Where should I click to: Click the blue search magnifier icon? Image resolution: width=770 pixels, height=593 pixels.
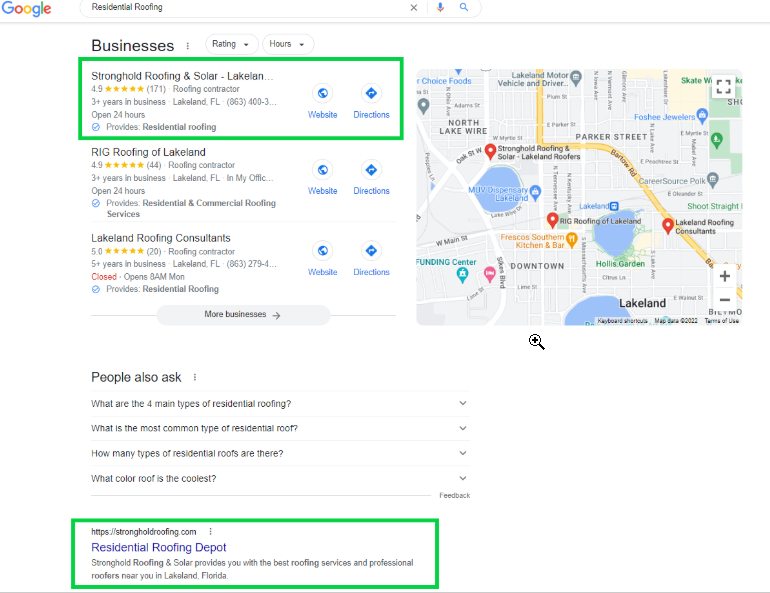coord(463,7)
